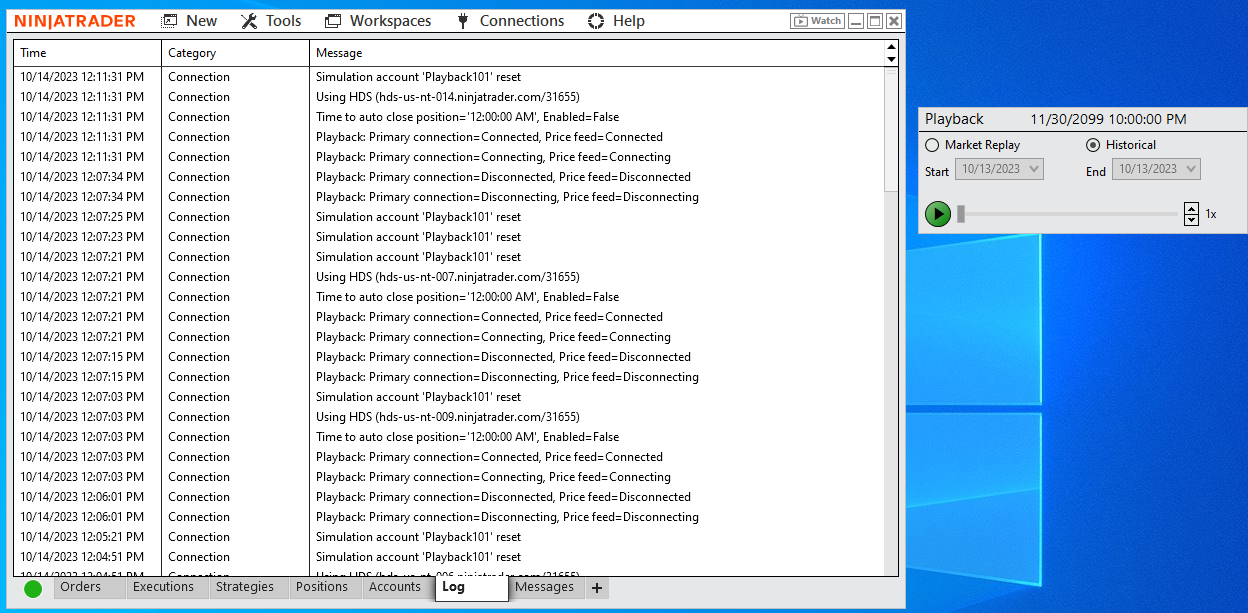Click the log's vertical scrollbar thumb

(891, 130)
